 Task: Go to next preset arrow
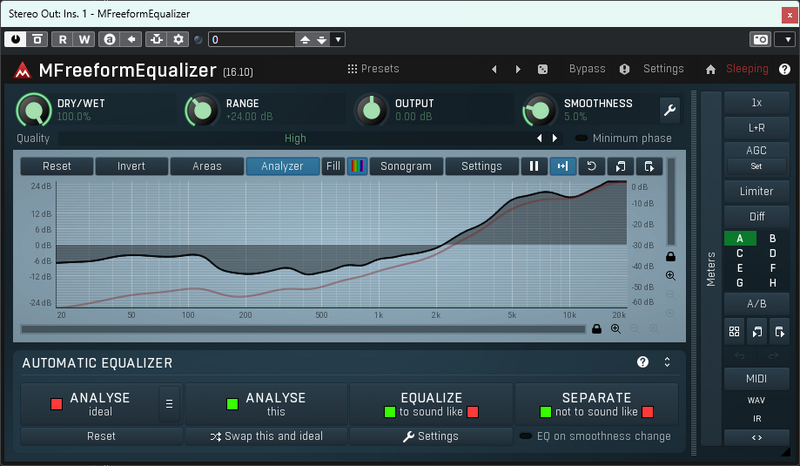pyautogui.click(x=518, y=69)
